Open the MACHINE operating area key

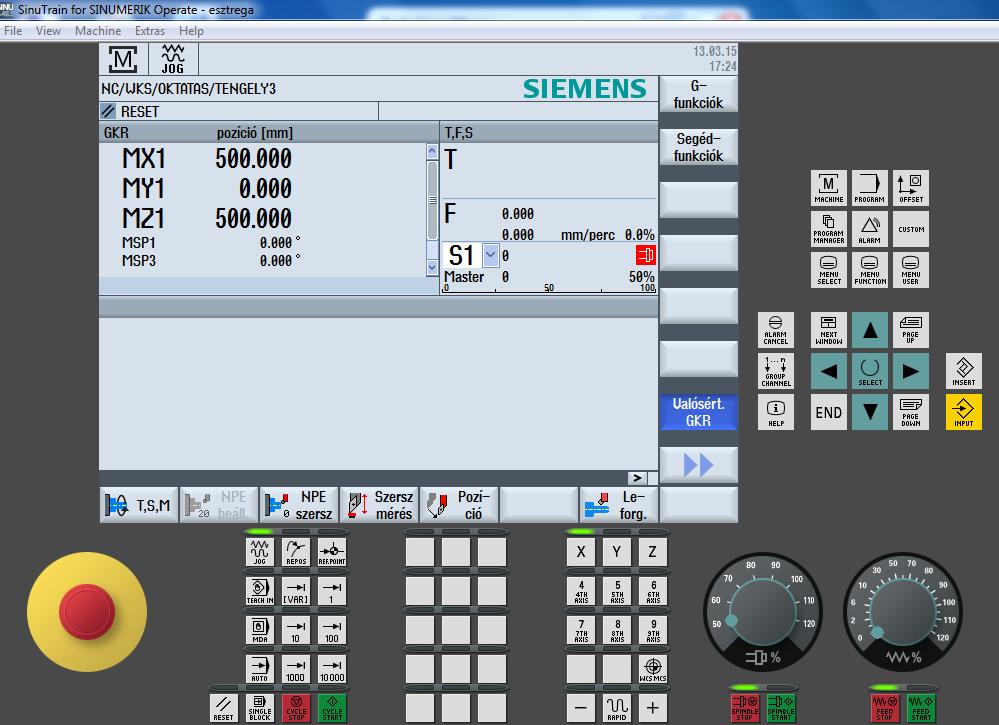(x=828, y=188)
